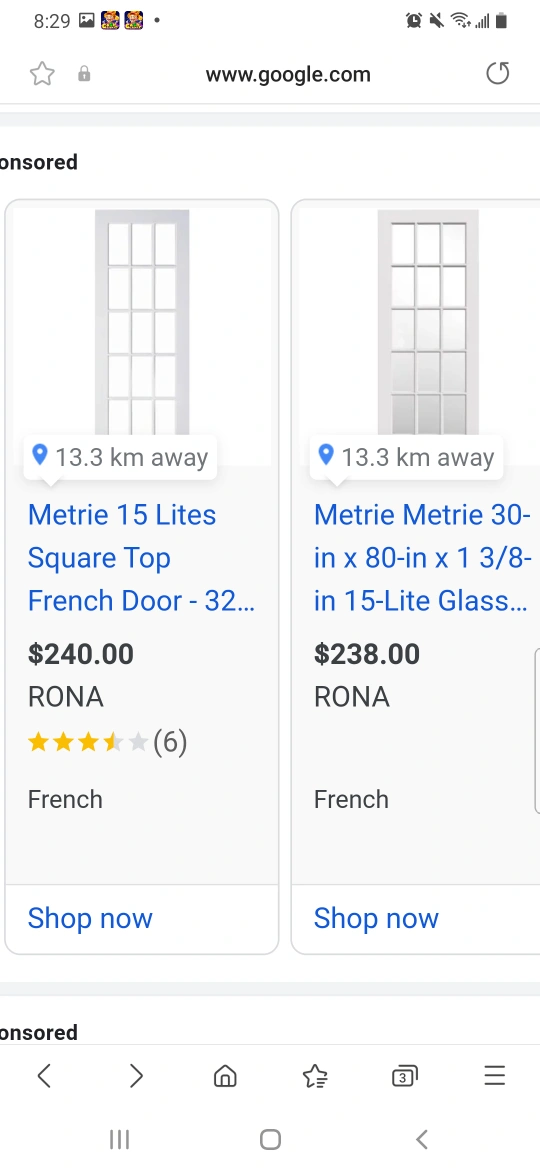
Task: Open Metrie 15 Lites Square Top French Door link
Action: tap(141, 557)
